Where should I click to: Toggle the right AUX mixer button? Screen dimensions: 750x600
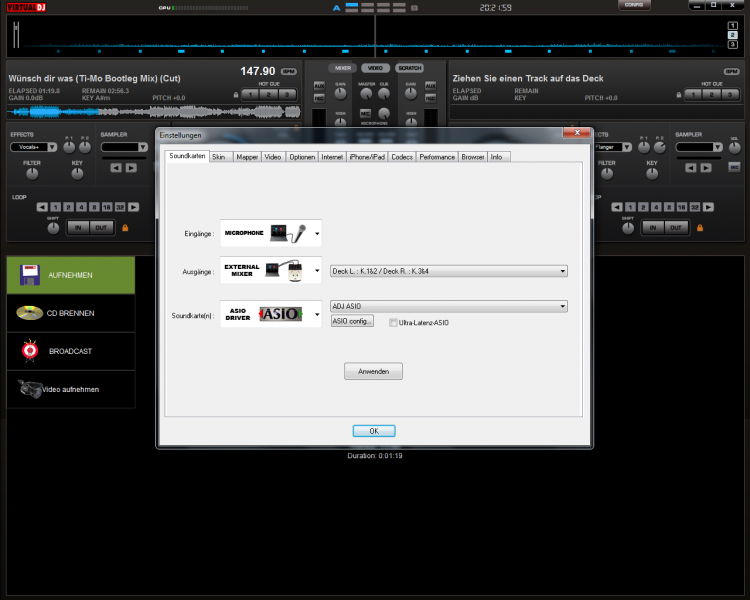(430, 86)
